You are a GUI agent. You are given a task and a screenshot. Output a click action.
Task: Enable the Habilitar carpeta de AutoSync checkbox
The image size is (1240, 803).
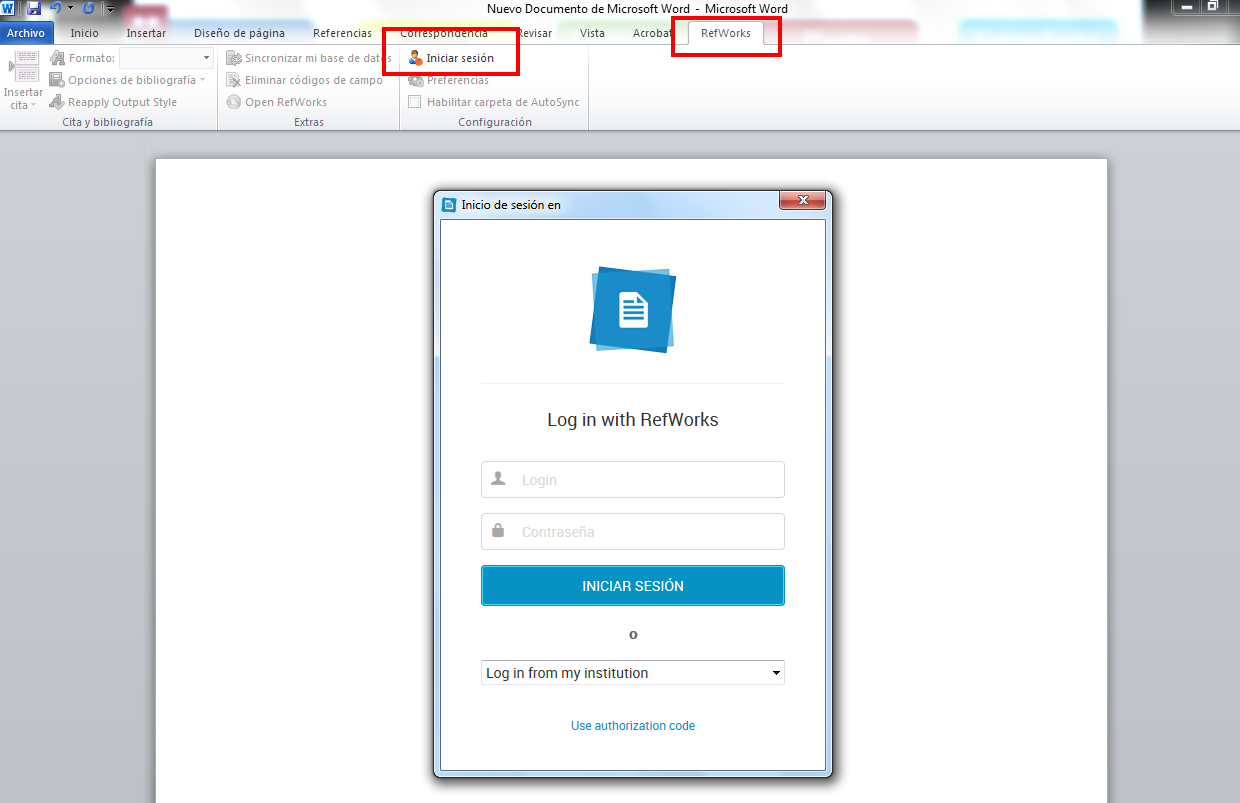[415, 102]
